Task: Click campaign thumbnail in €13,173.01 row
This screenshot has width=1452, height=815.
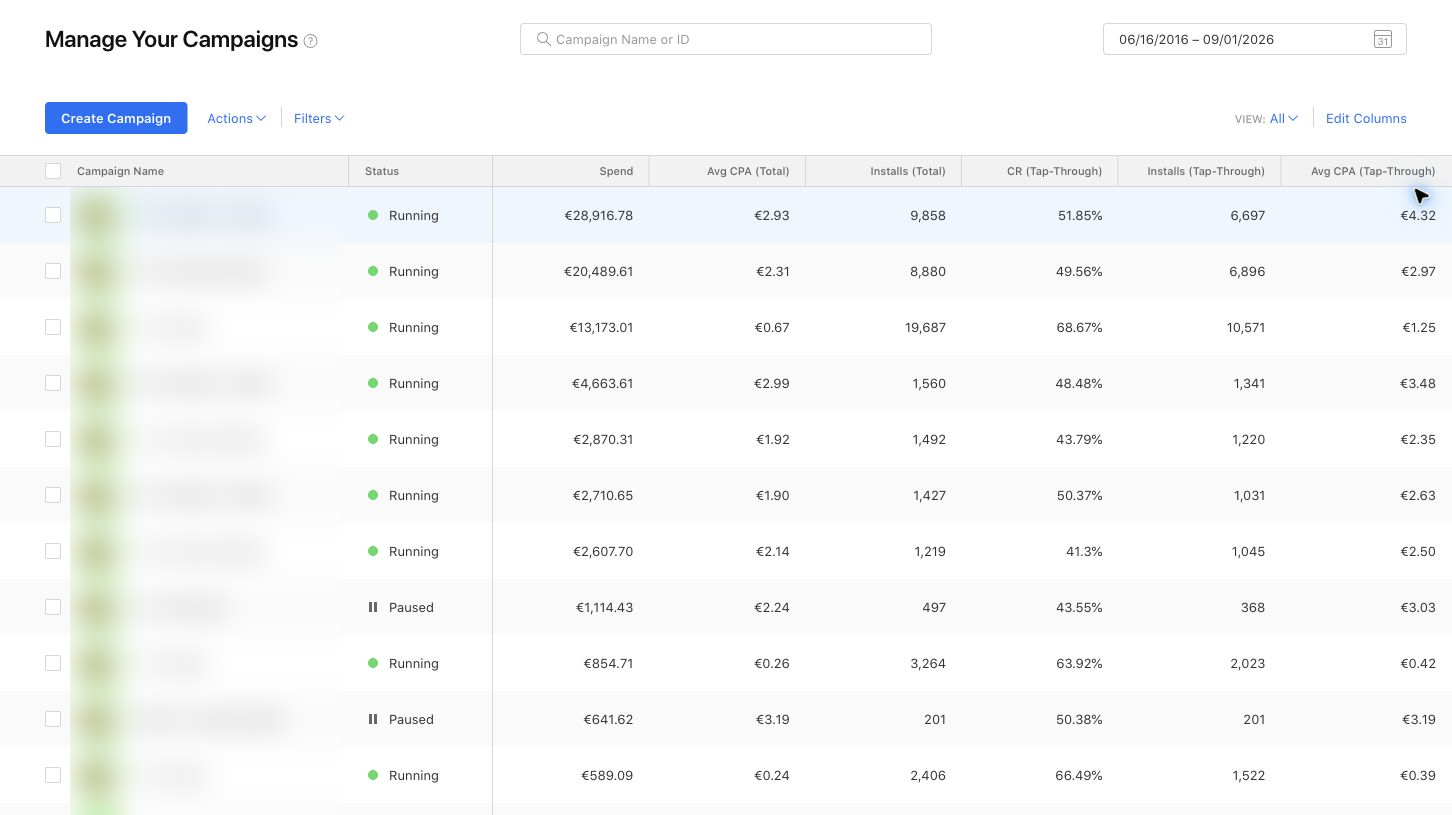Action: pos(99,327)
